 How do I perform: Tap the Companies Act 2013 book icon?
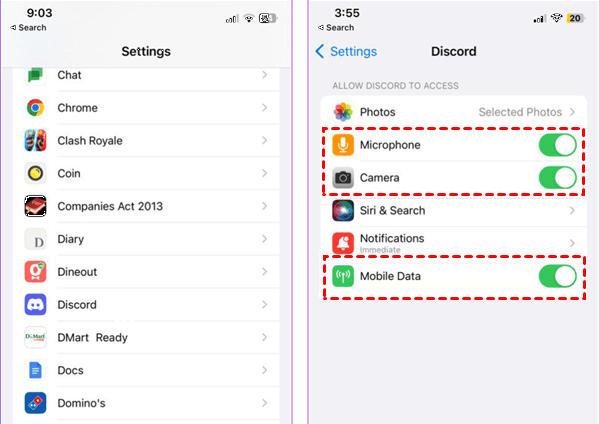pos(36,206)
